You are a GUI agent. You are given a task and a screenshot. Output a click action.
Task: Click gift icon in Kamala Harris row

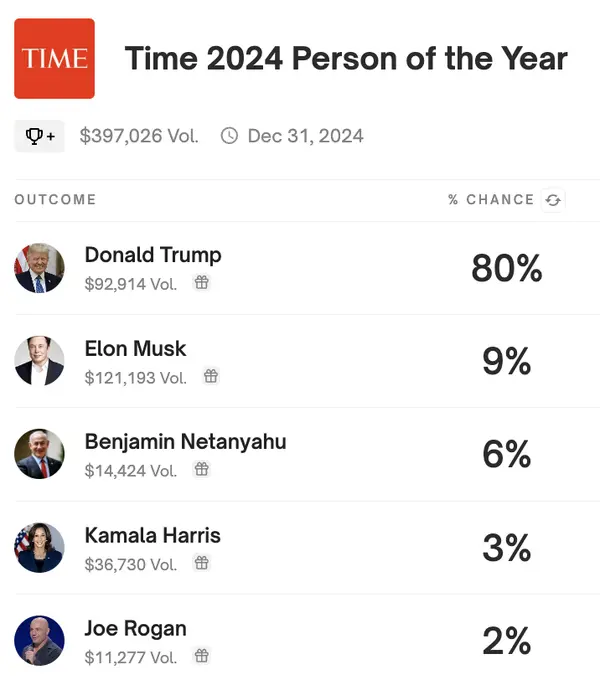click(x=201, y=563)
